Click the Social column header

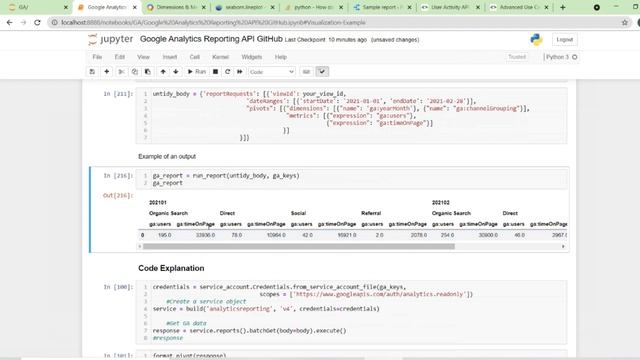[x=298, y=213]
